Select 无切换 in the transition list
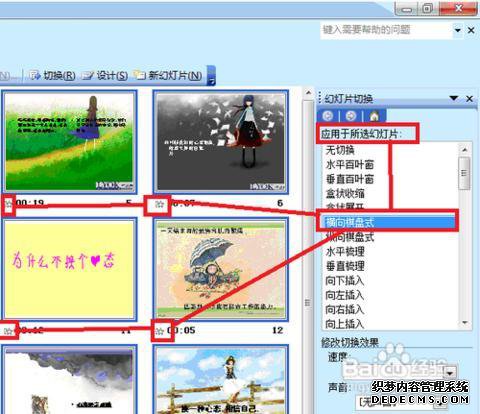Viewport: 480px width, 414px height. pos(340,150)
